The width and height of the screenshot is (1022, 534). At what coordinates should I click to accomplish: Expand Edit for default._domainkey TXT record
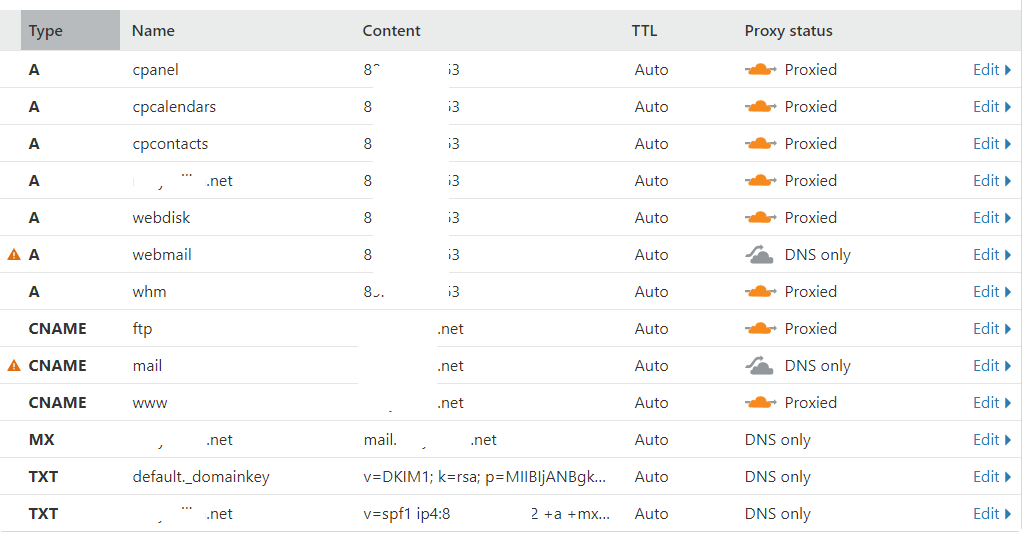(991, 477)
